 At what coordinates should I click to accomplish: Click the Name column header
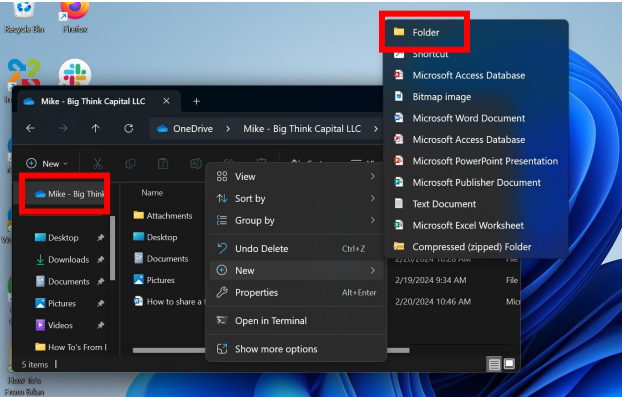click(x=152, y=193)
